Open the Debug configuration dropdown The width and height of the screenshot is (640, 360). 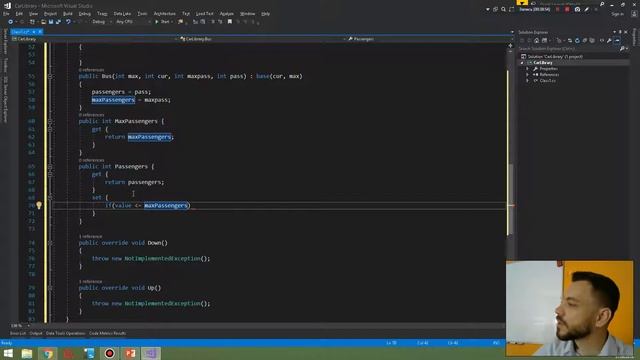pyautogui.click(x=101, y=22)
